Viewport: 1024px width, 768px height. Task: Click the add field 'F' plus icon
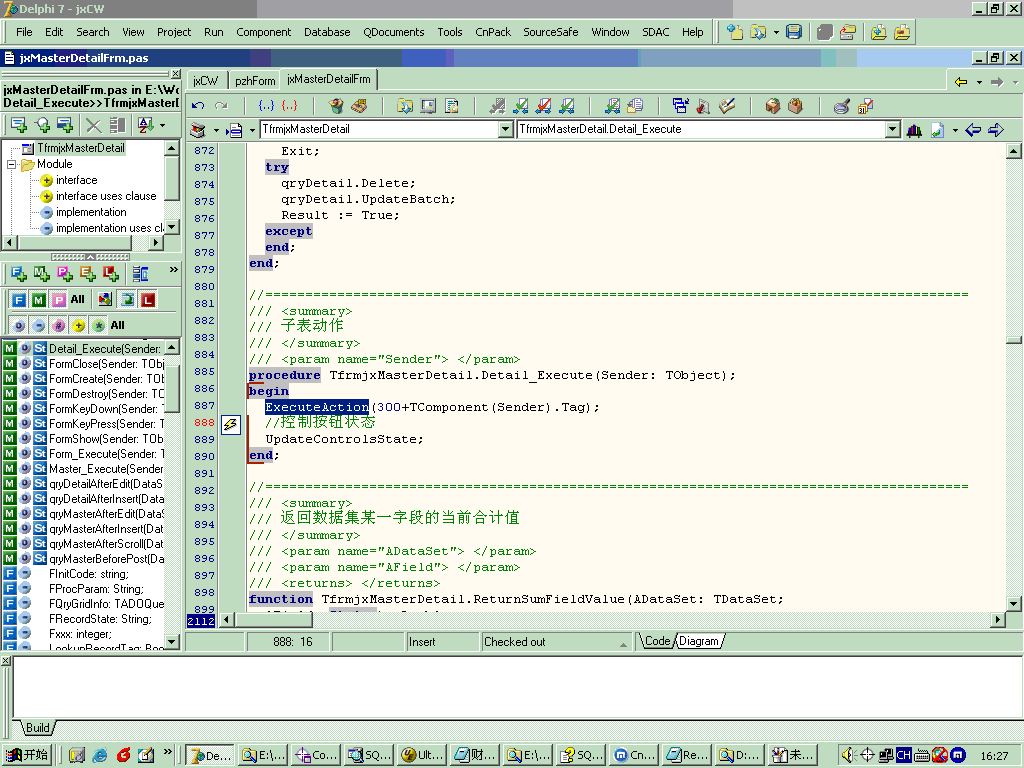(x=19, y=273)
